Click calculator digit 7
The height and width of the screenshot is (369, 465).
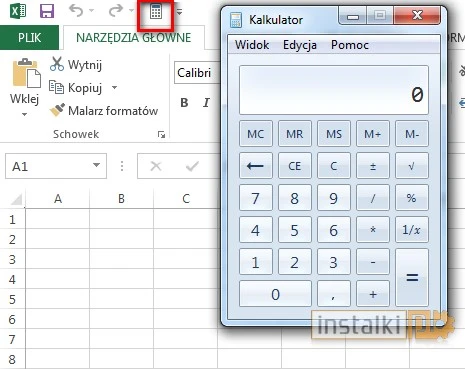pyautogui.click(x=256, y=198)
